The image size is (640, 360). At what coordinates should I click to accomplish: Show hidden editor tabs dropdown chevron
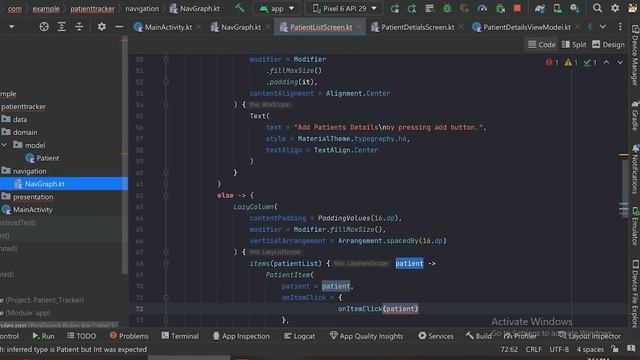pos(603,27)
